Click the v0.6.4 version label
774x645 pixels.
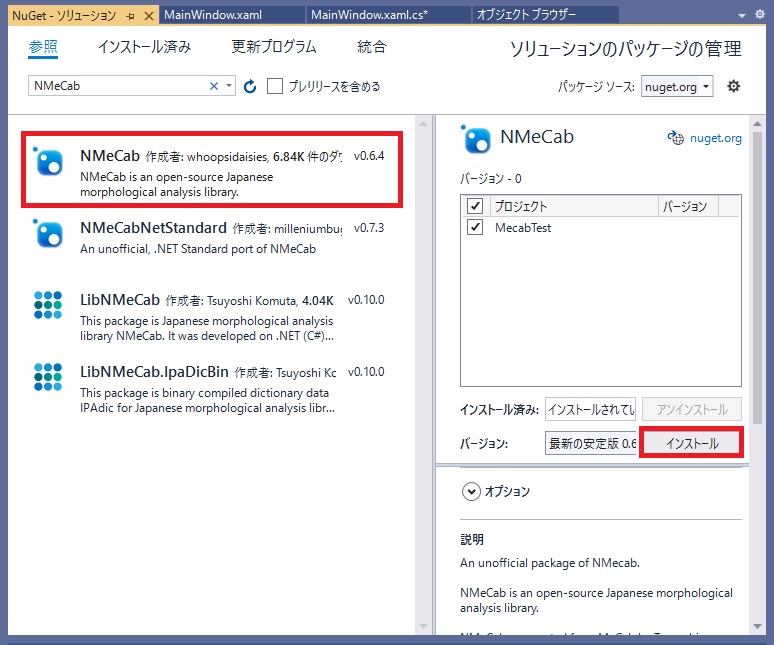(x=369, y=156)
